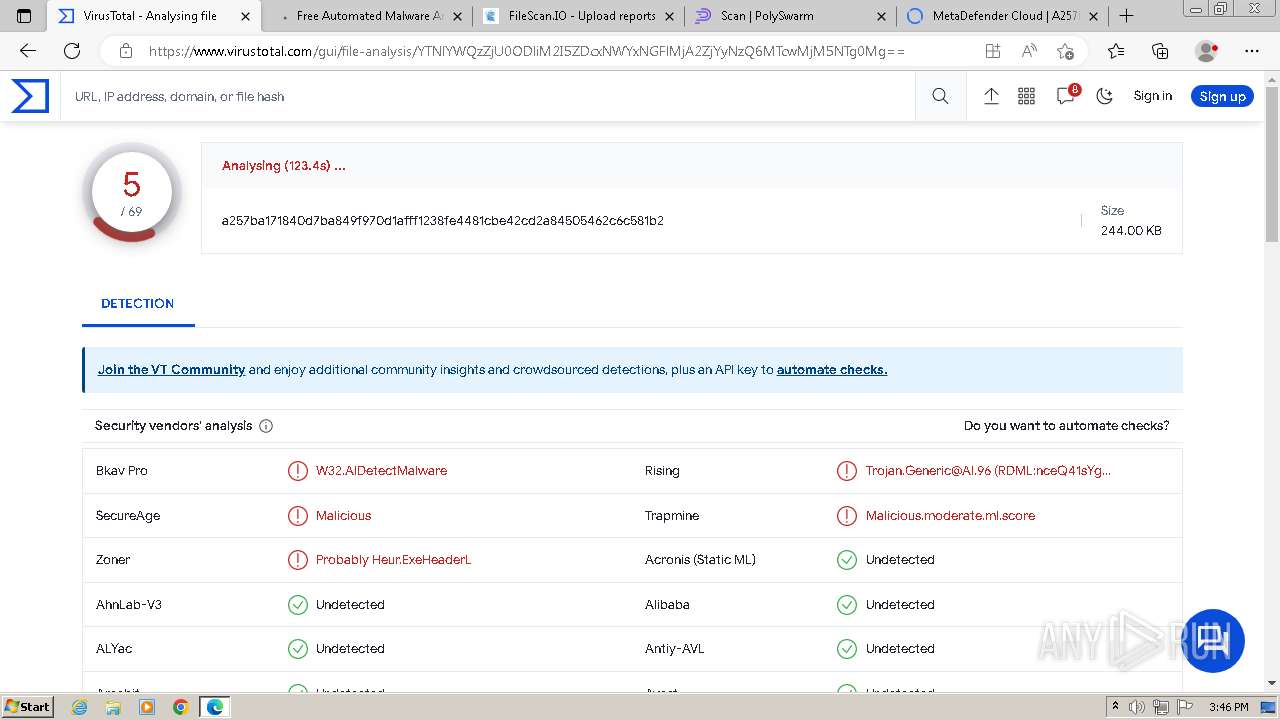This screenshot has height=720, width=1280.
Task: Switch to Free Automated Malware Analysis tab
Action: [x=369, y=16]
